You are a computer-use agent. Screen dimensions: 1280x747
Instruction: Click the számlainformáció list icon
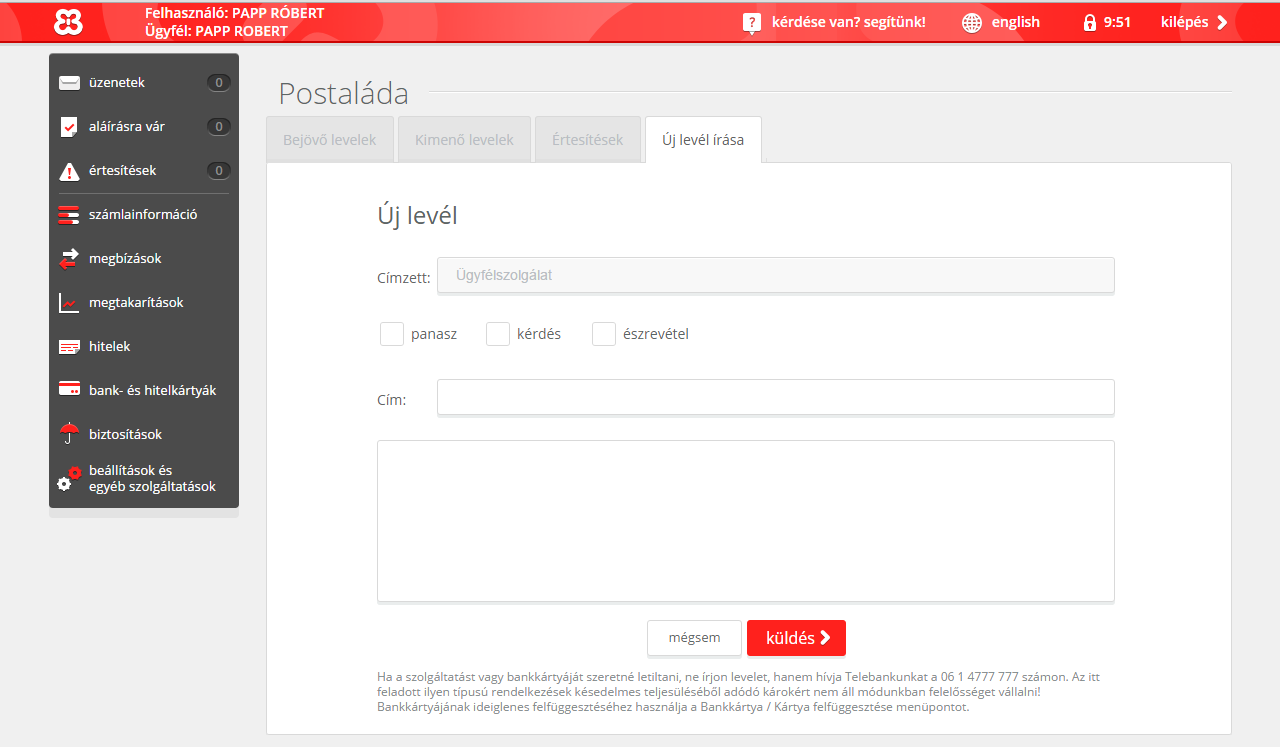point(69,215)
